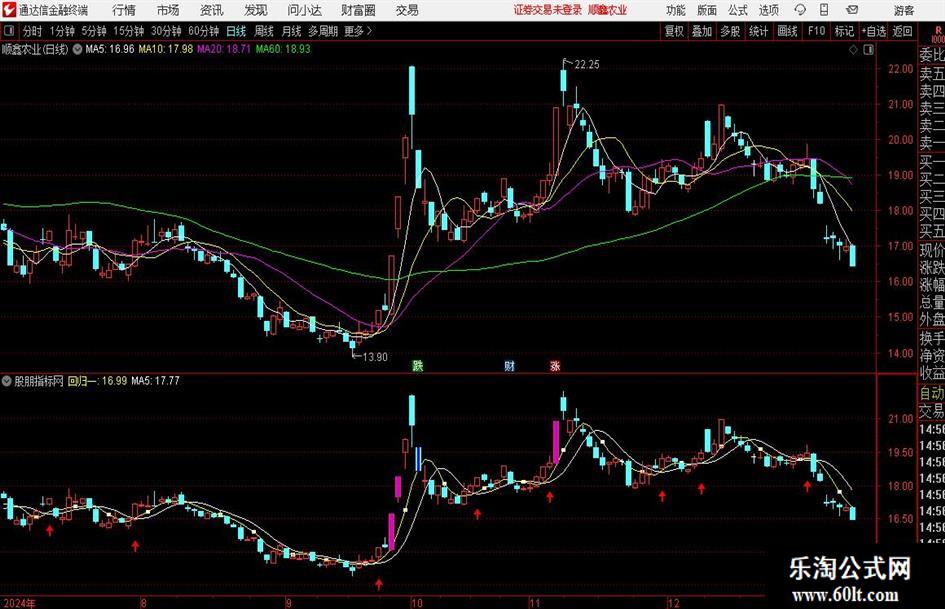Open the 交易 menu

click(407, 10)
